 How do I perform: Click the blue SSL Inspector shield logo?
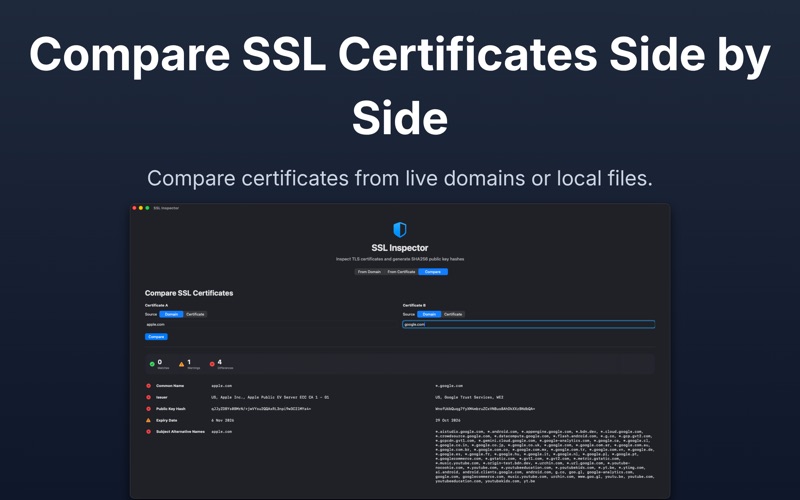(399, 230)
